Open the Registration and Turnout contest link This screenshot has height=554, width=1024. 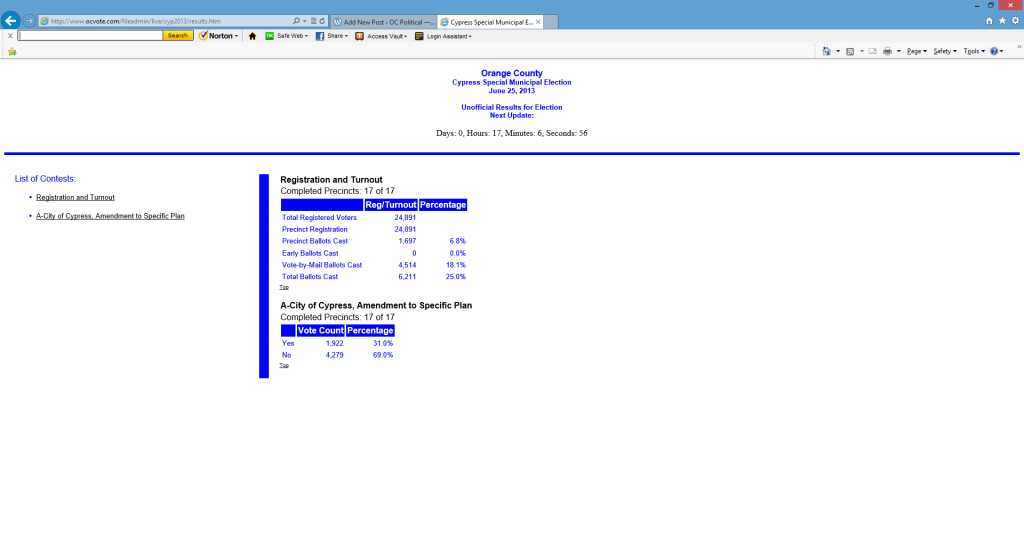click(75, 197)
